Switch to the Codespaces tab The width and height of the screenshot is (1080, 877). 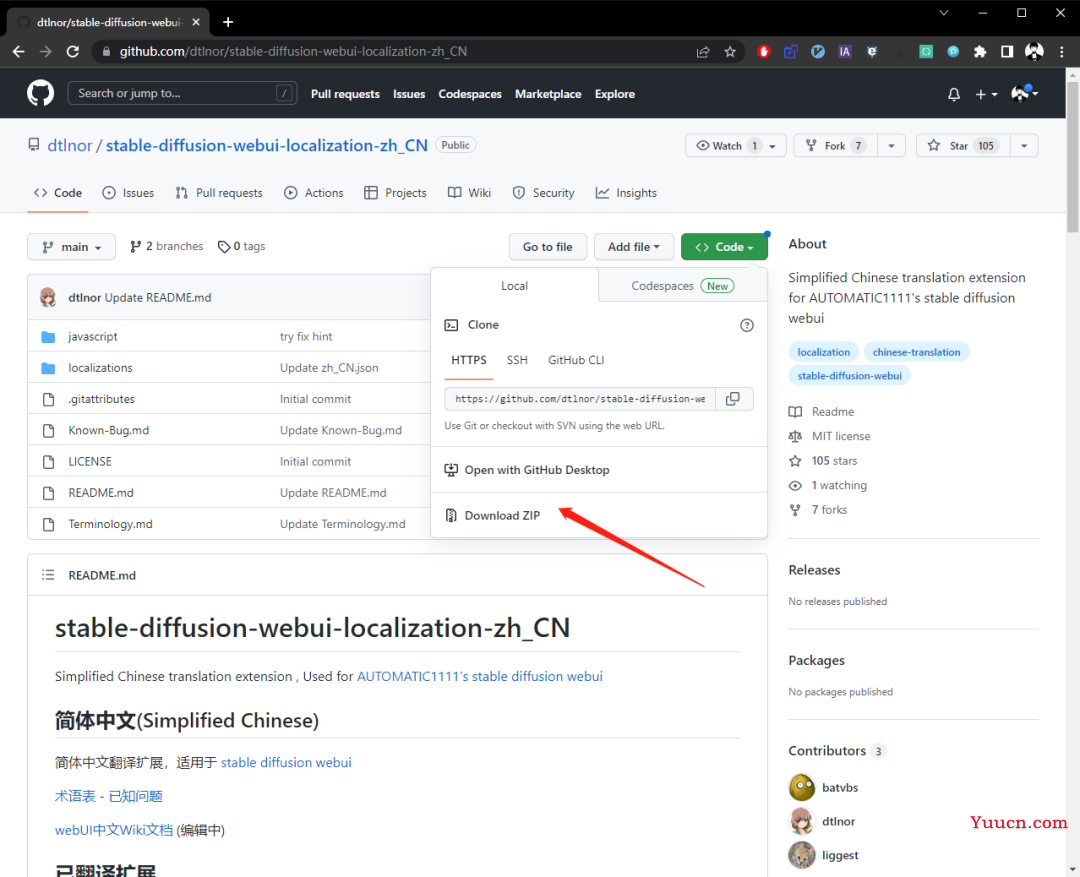coord(683,286)
